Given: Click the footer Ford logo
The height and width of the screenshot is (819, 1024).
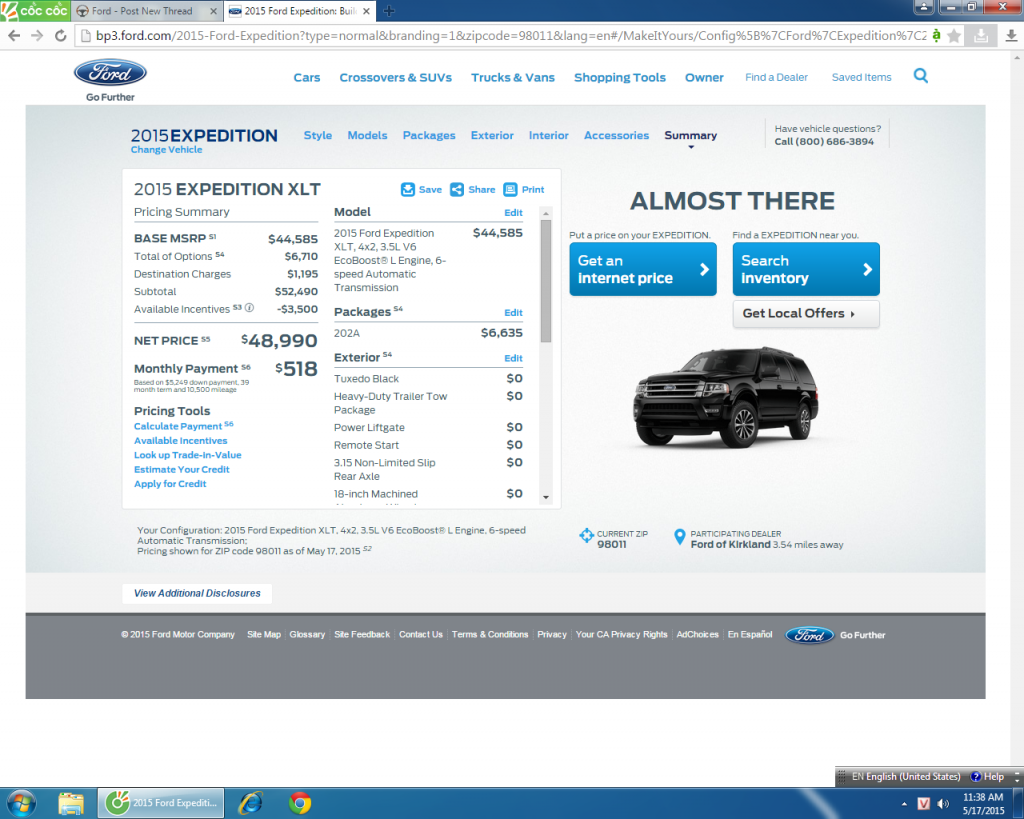Looking at the screenshot, I should click(809, 635).
